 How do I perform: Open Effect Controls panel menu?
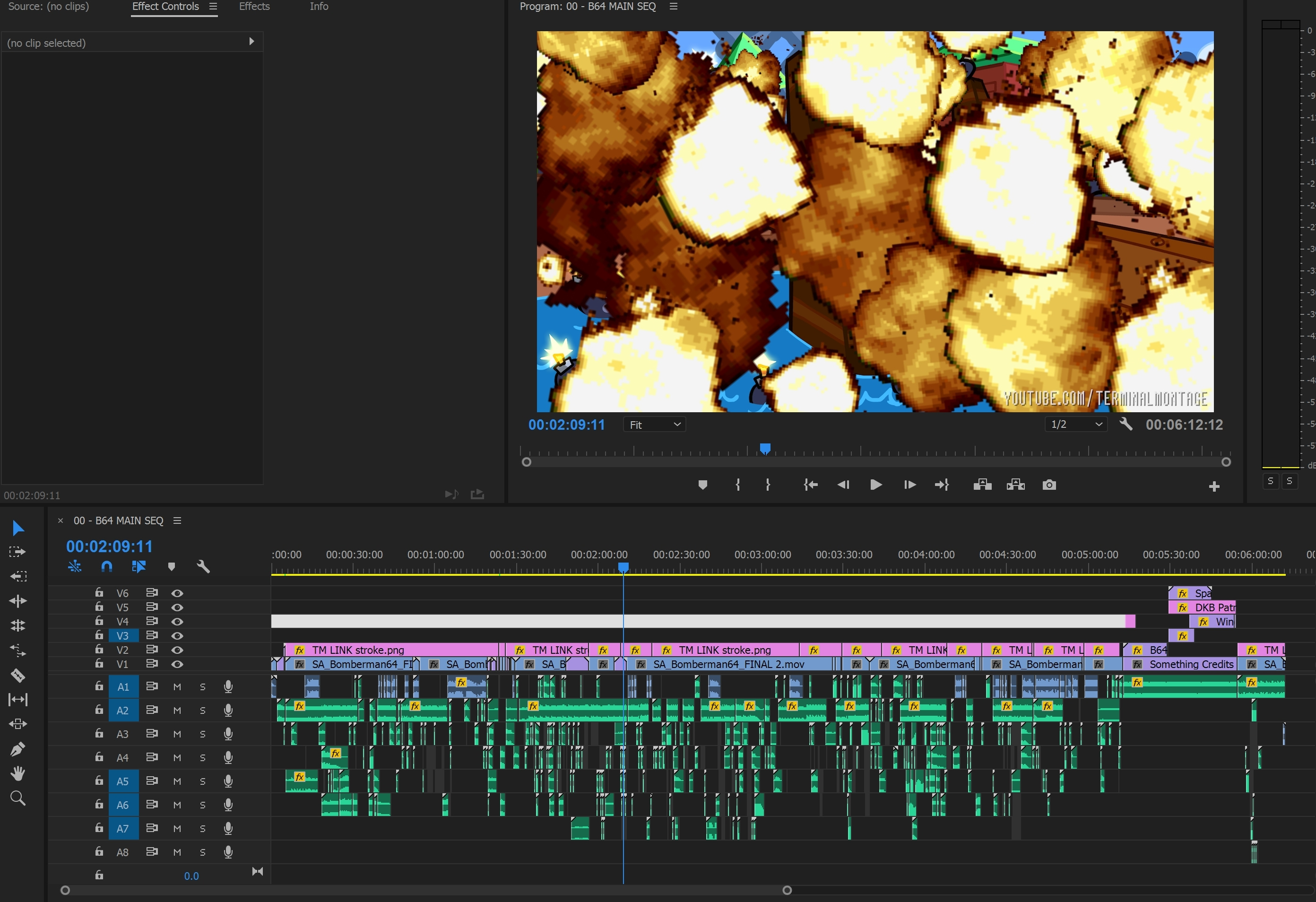(213, 6)
